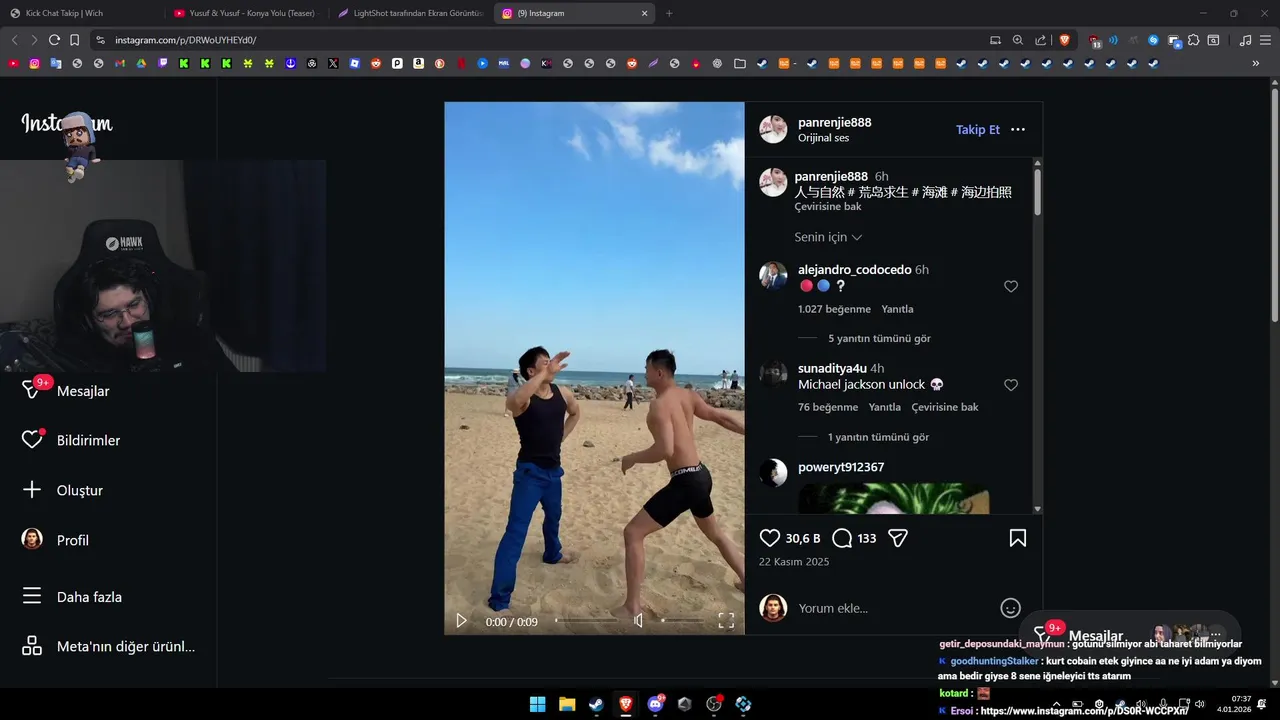Open Discord from the taskbar

pyautogui.click(x=655, y=704)
